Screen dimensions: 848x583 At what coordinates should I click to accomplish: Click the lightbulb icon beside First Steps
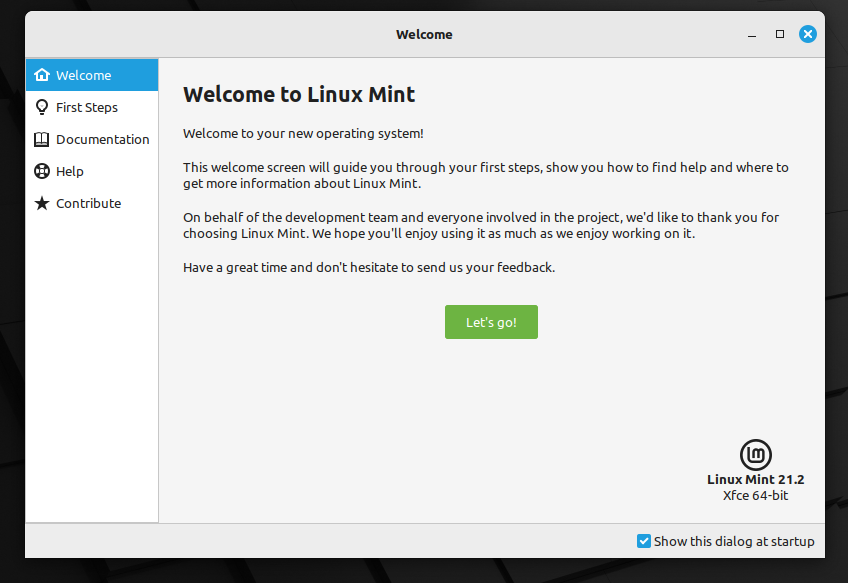click(42, 107)
